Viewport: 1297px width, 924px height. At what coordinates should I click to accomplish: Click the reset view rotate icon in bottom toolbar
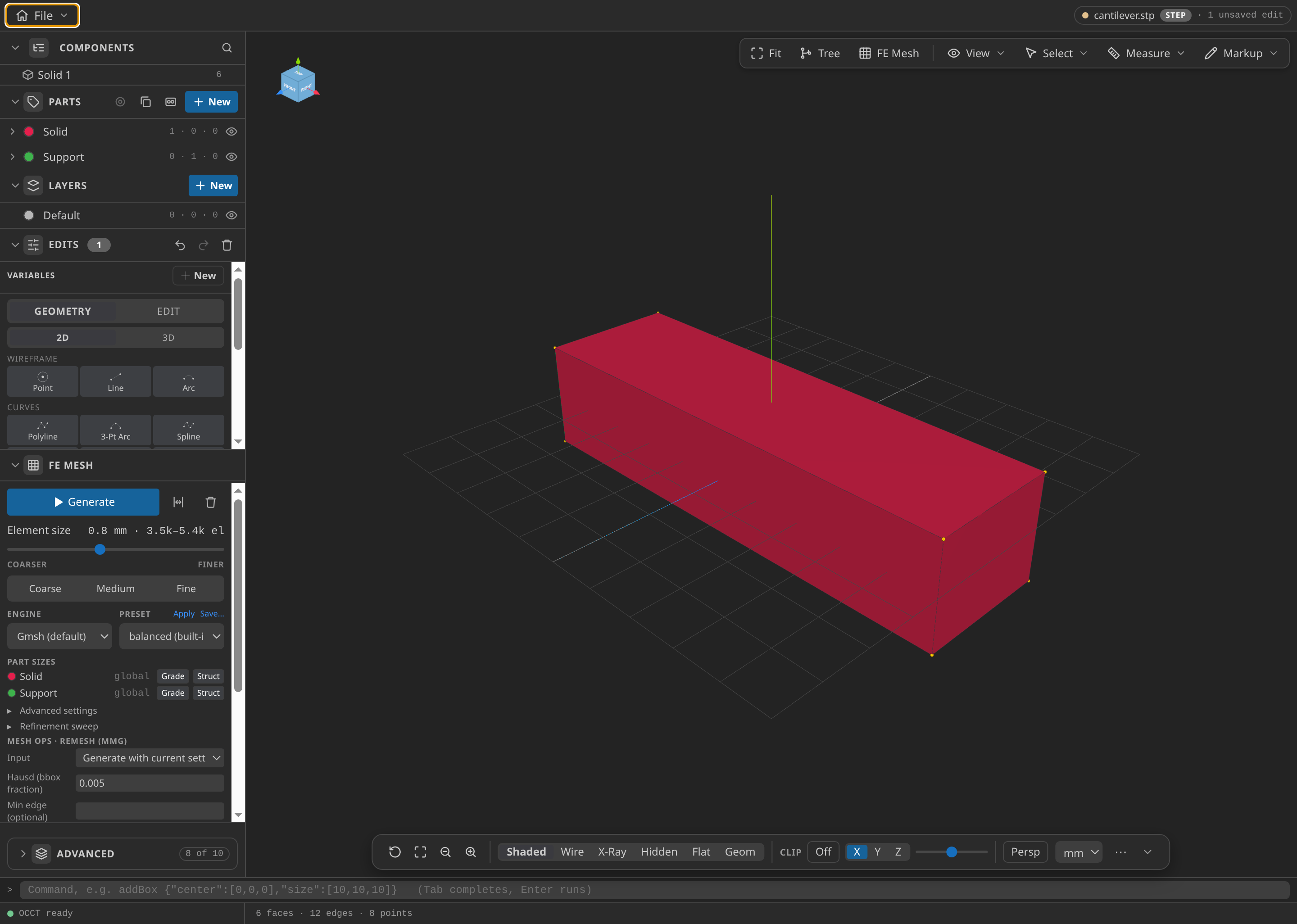[395, 852]
